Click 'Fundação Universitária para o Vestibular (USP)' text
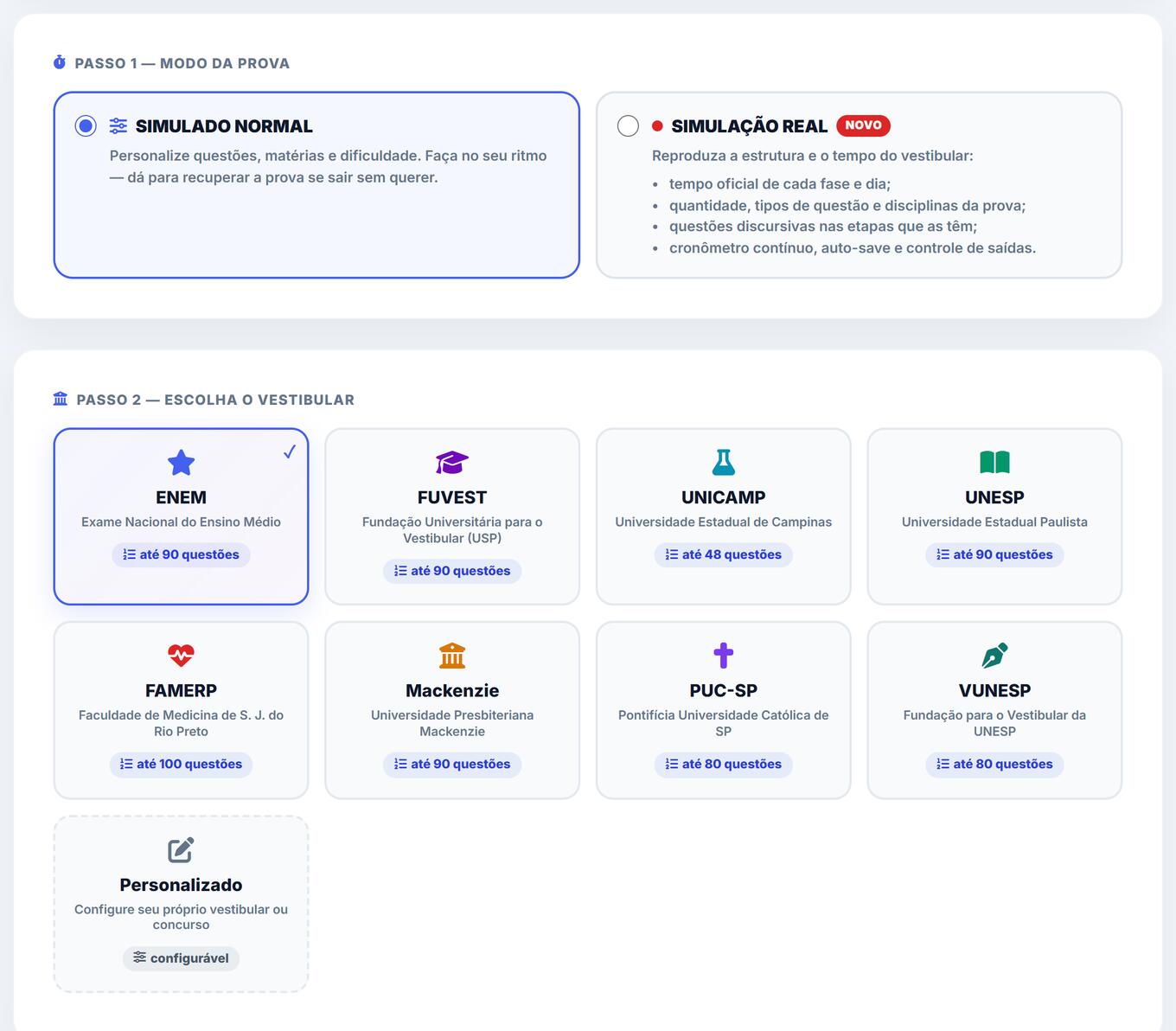The height and width of the screenshot is (1031, 1176). pyautogui.click(x=452, y=529)
